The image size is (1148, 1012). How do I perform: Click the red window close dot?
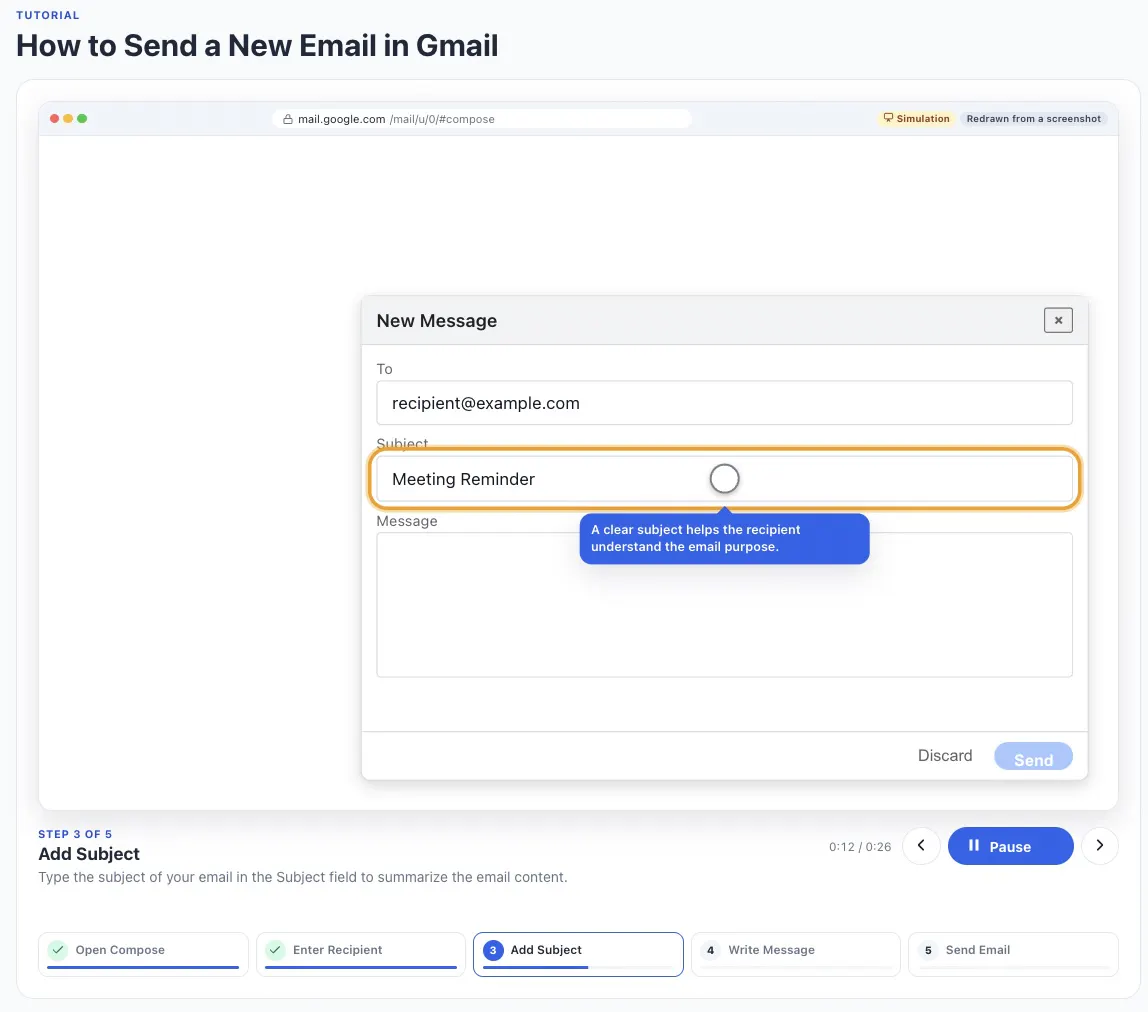click(54, 119)
